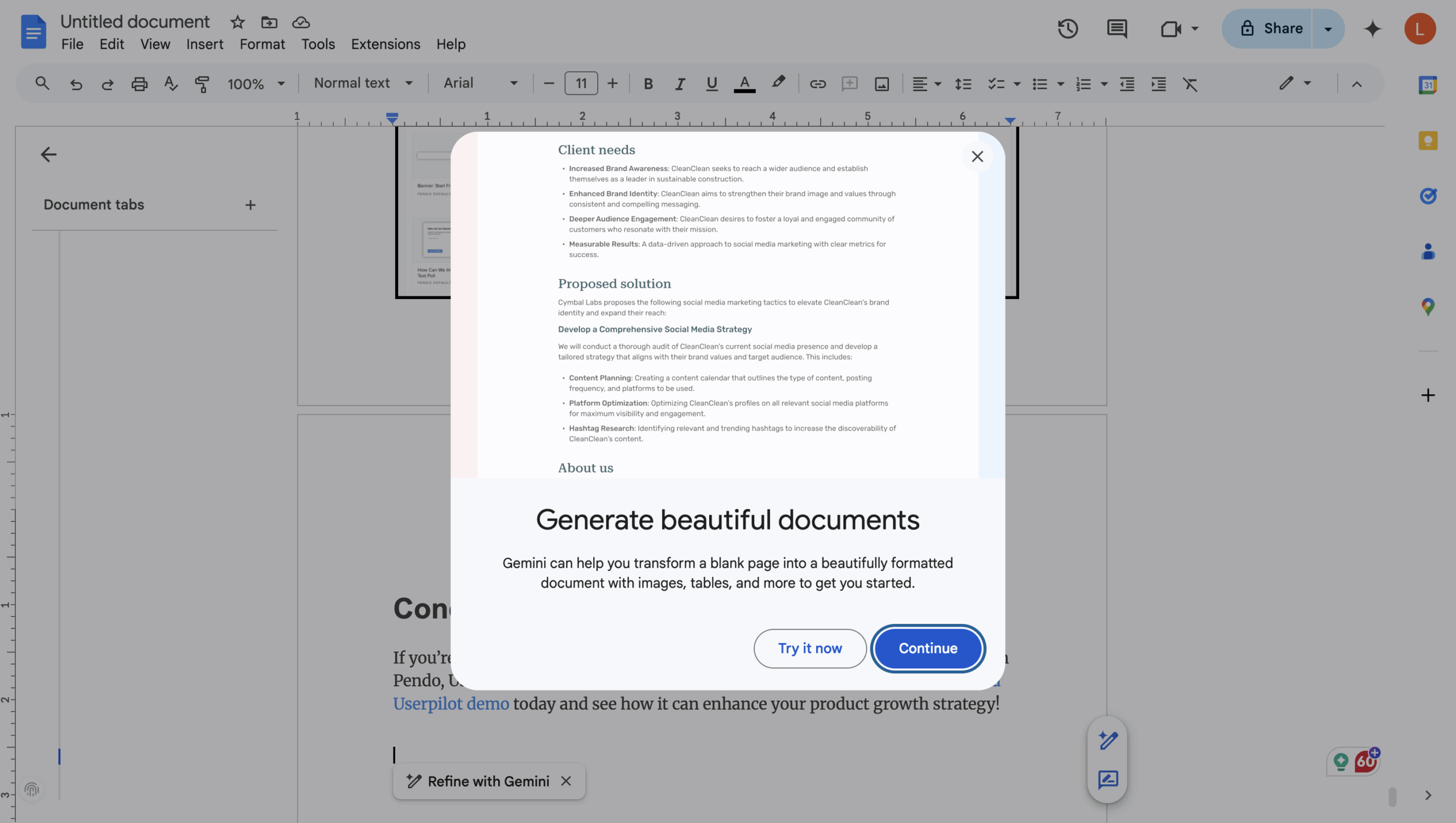
Task: Open Google Keep in the side panel
Action: [x=1428, y=140]
